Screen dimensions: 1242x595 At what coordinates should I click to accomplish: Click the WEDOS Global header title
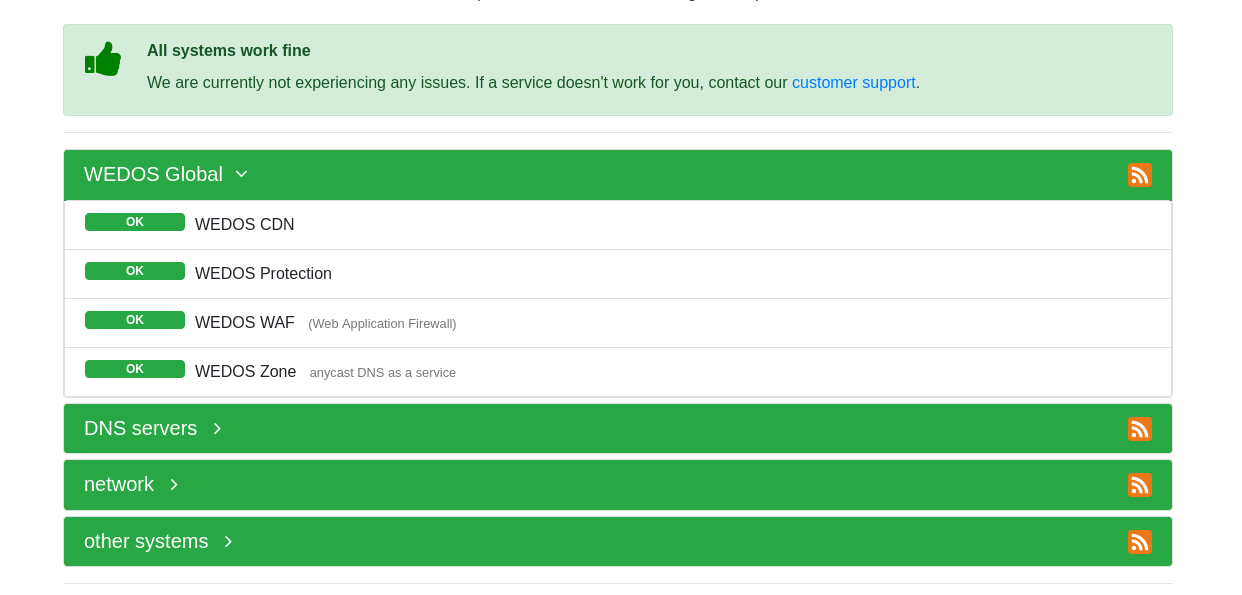click(153, 174)
